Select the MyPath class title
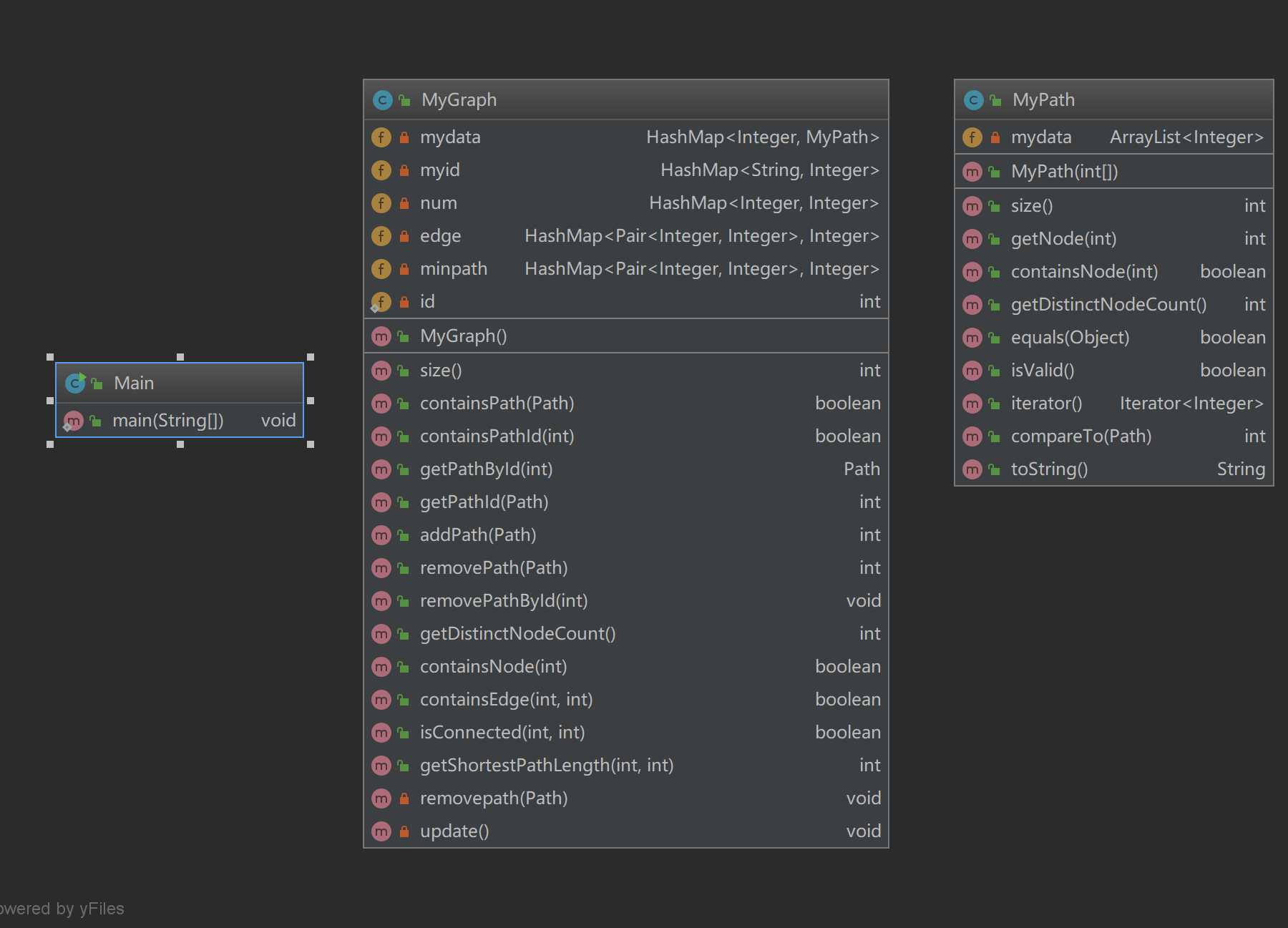This screenshot has height=928, width=1288. [x=1043, y=100]
